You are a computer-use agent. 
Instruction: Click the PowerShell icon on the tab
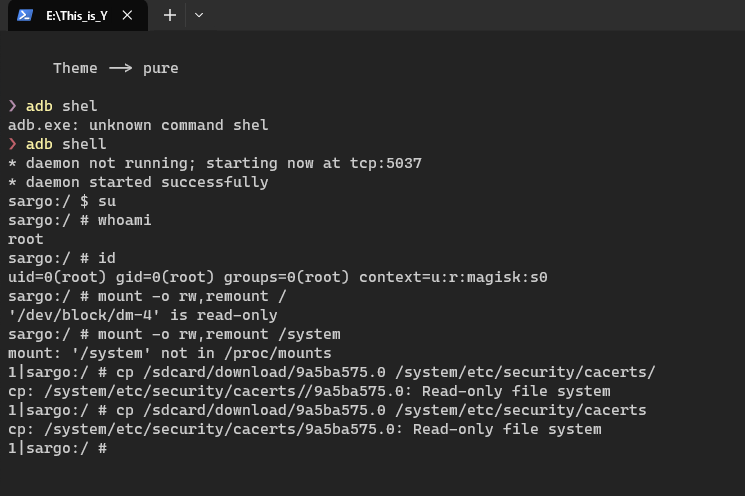coord(25,16)
